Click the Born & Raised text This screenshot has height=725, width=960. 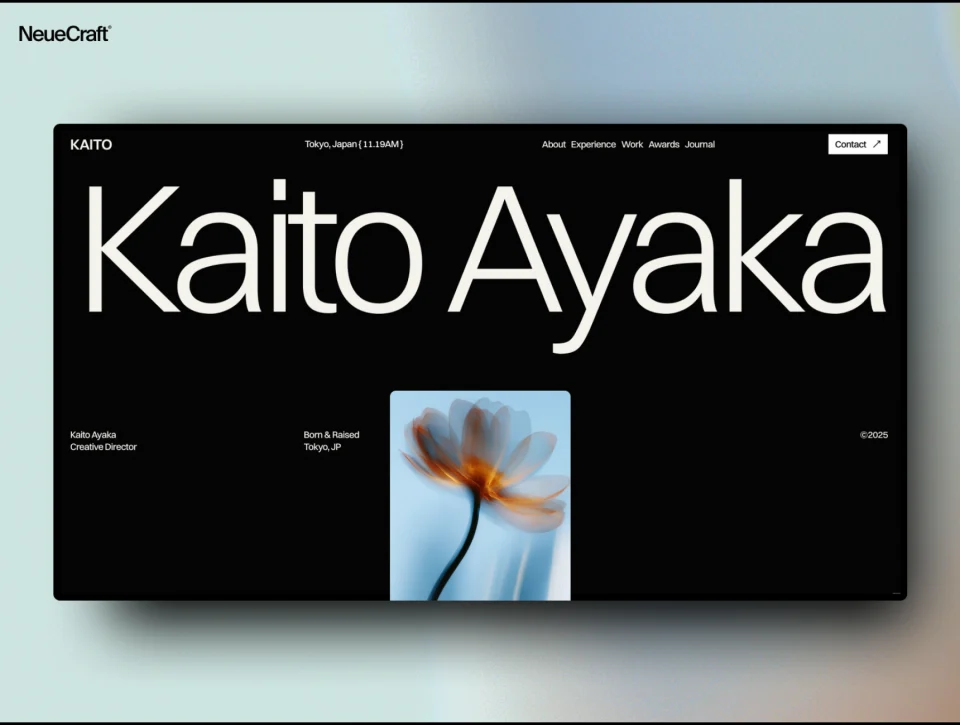pos(331,435)
